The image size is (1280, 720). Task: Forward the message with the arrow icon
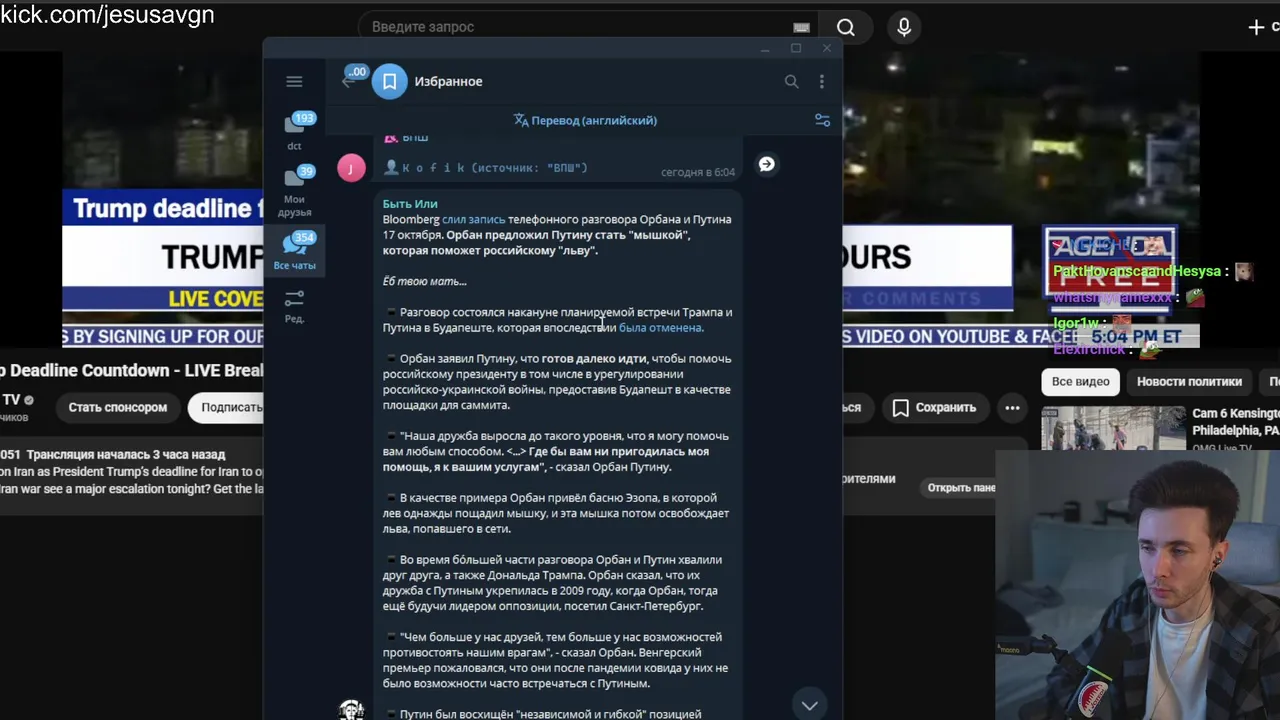(x=767, y=164)
